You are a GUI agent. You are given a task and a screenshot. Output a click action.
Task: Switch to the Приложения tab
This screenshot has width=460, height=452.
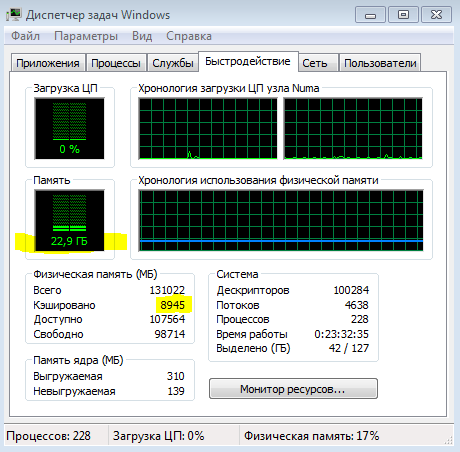point(48,63)
